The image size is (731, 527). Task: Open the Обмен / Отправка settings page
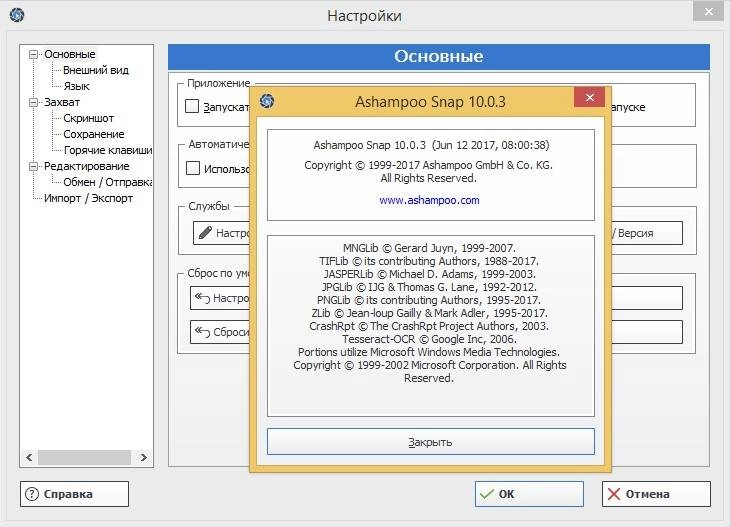pos(108,182)
